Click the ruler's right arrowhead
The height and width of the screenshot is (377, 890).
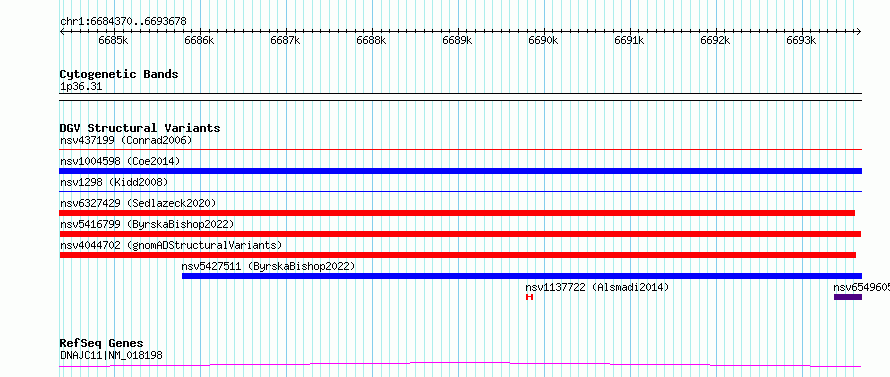pos(859,31)
